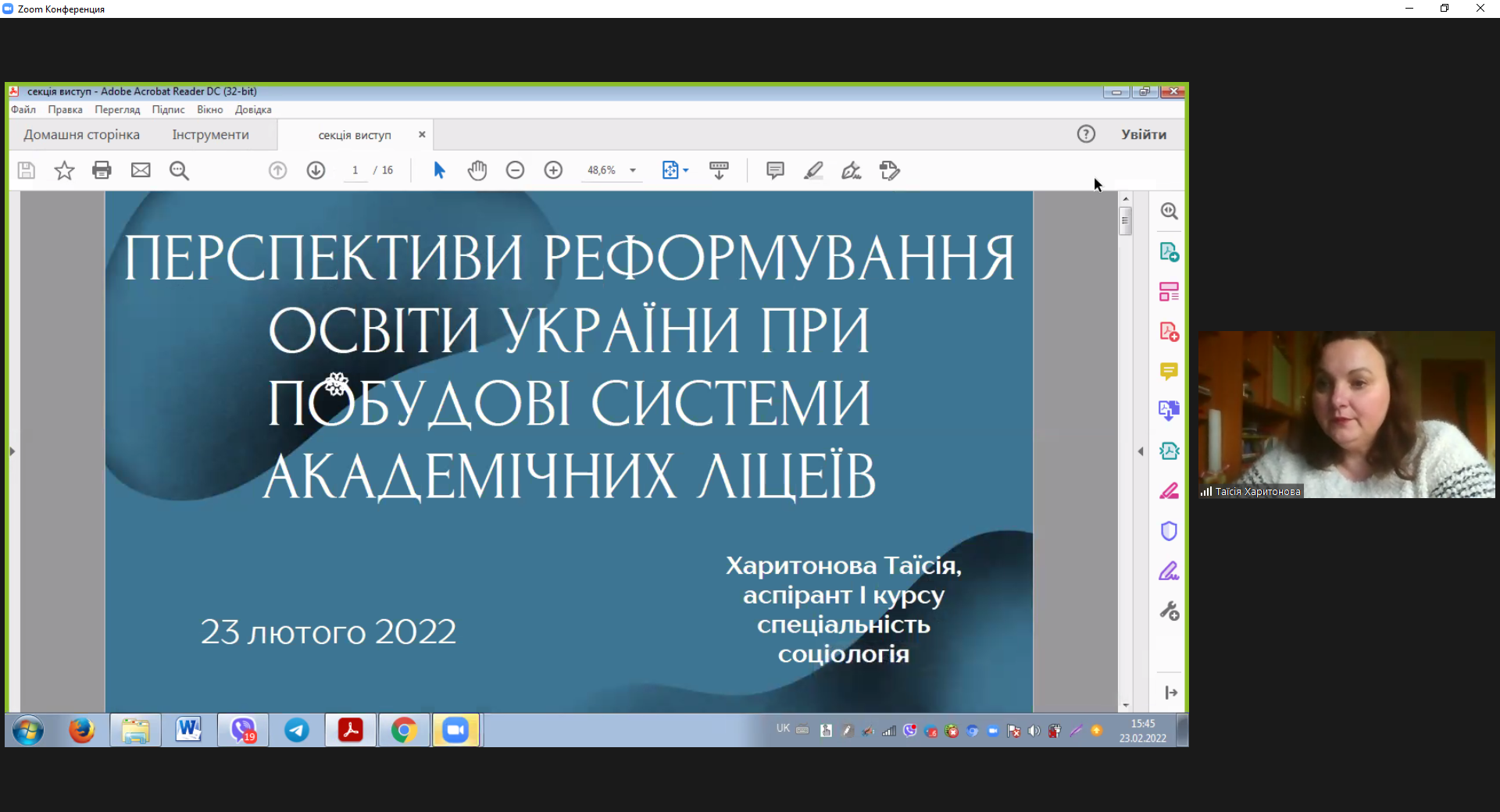Open Compress PDF tool in sidebar
The width and height of the screenshot is (1500, 812).
click(x=1169, y=451)
